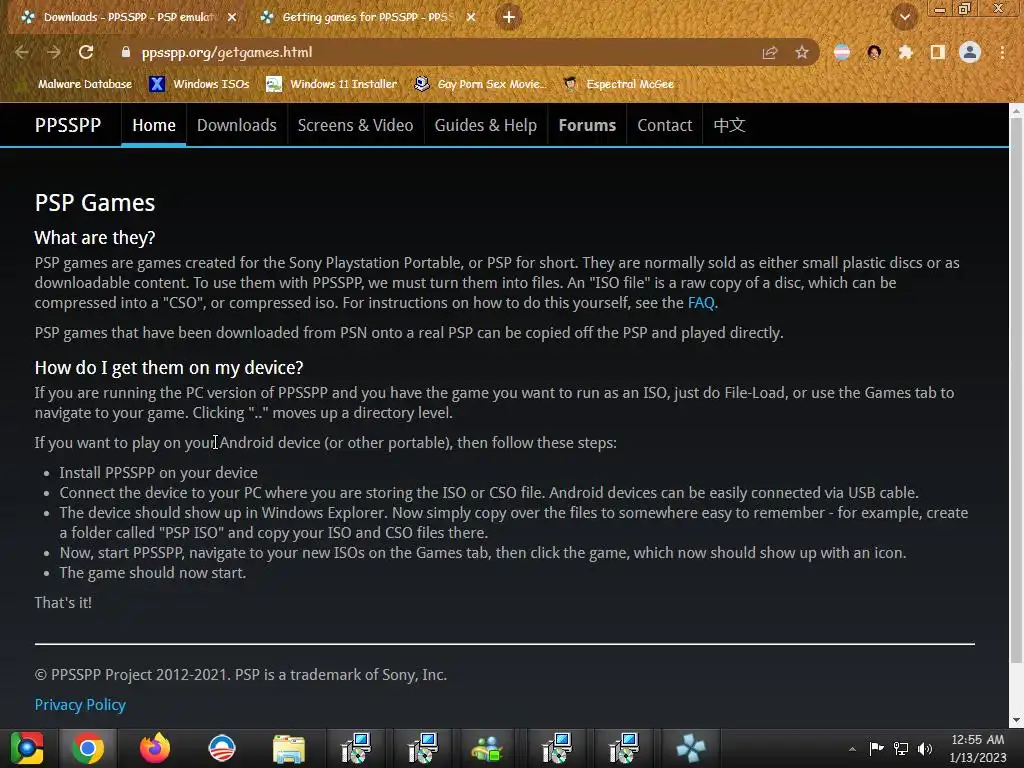The width and height of the screenshot is (1024, 768).
Task: Click 'The game should now start.' text
Action: pos(153,573)
